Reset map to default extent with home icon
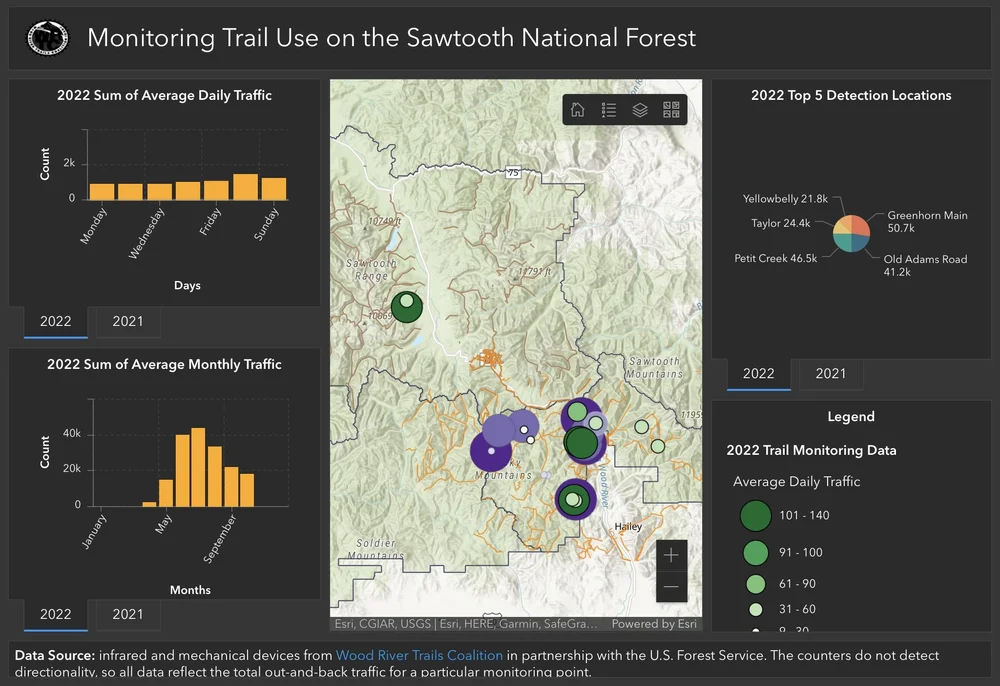1000x686 pixels. 576,110
